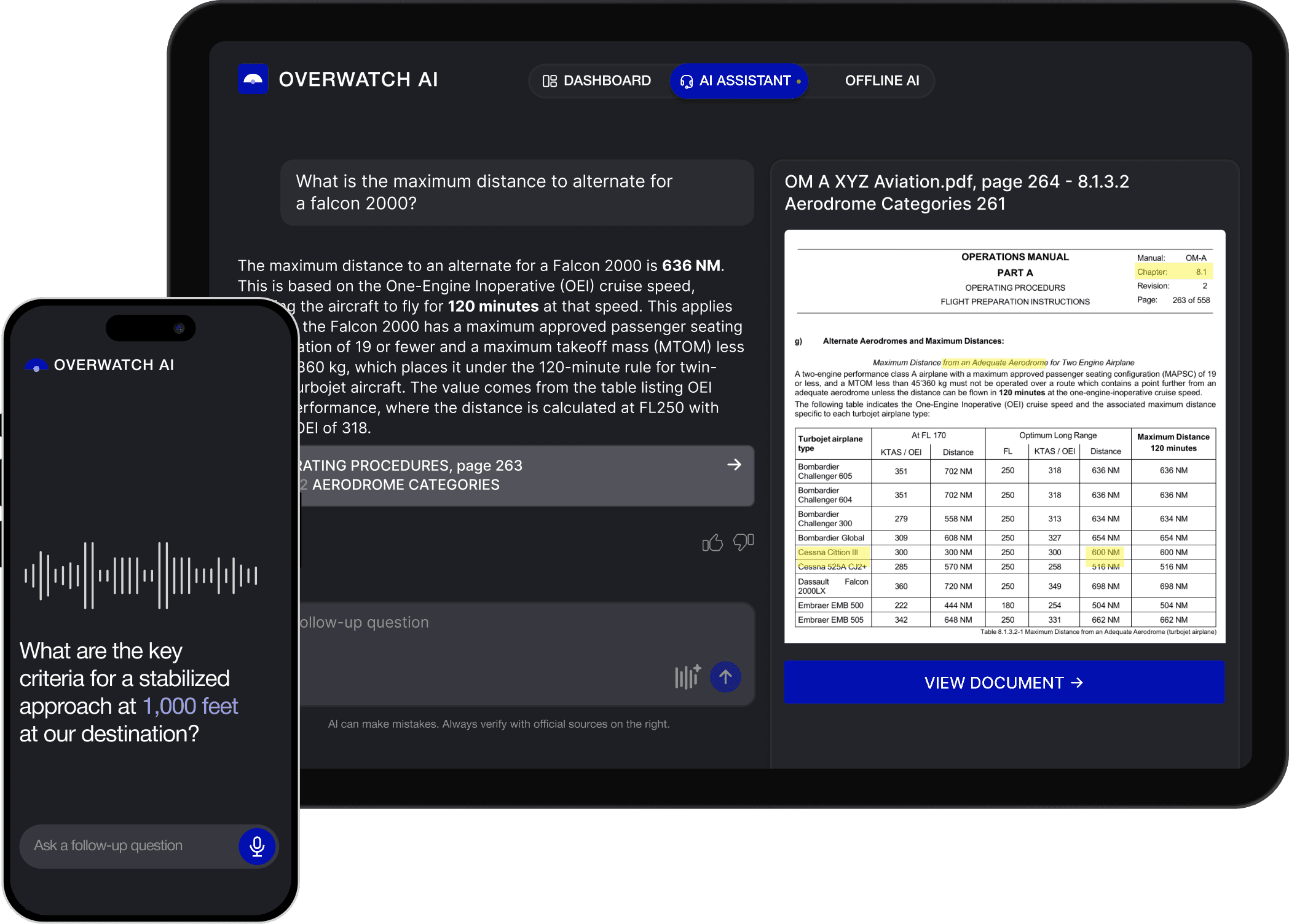Screen dimensions: 1289x924
Task: Click the Overwatch AI logo on phone
Action: click(x=36, y=366)
